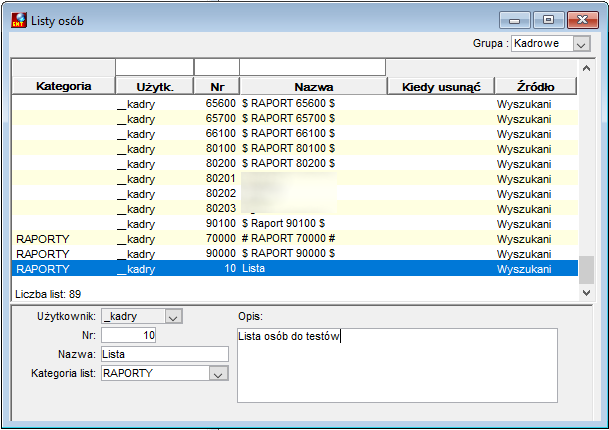The width and height of the screenshot is (609, 430).
Task: Select the Raport 90100 row
Action: [295, 224]
